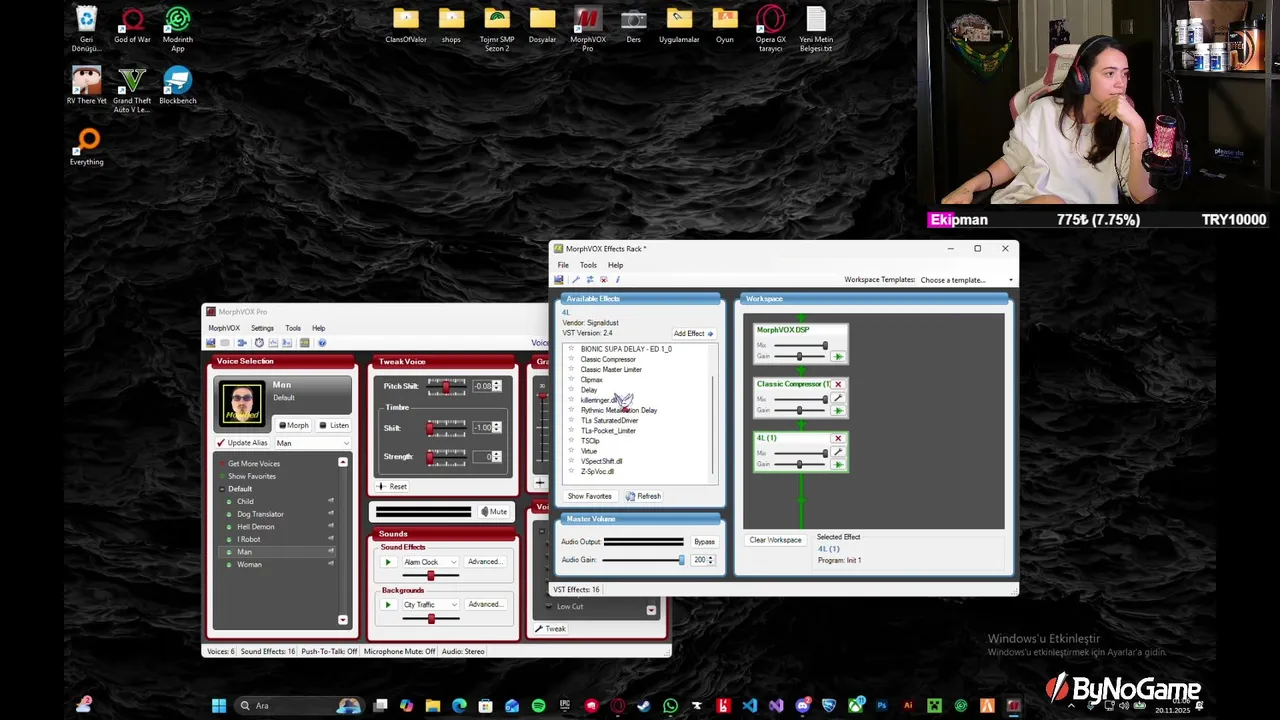This screenshot has height=720, width=1280.
Task: Click Pitch Shift slider
Action: [x=447, y=386]
